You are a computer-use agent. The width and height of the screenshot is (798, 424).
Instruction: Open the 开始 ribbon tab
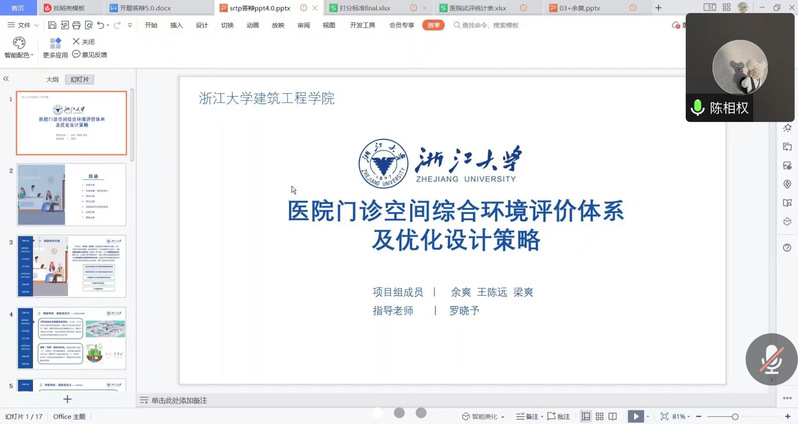(151, 25)
